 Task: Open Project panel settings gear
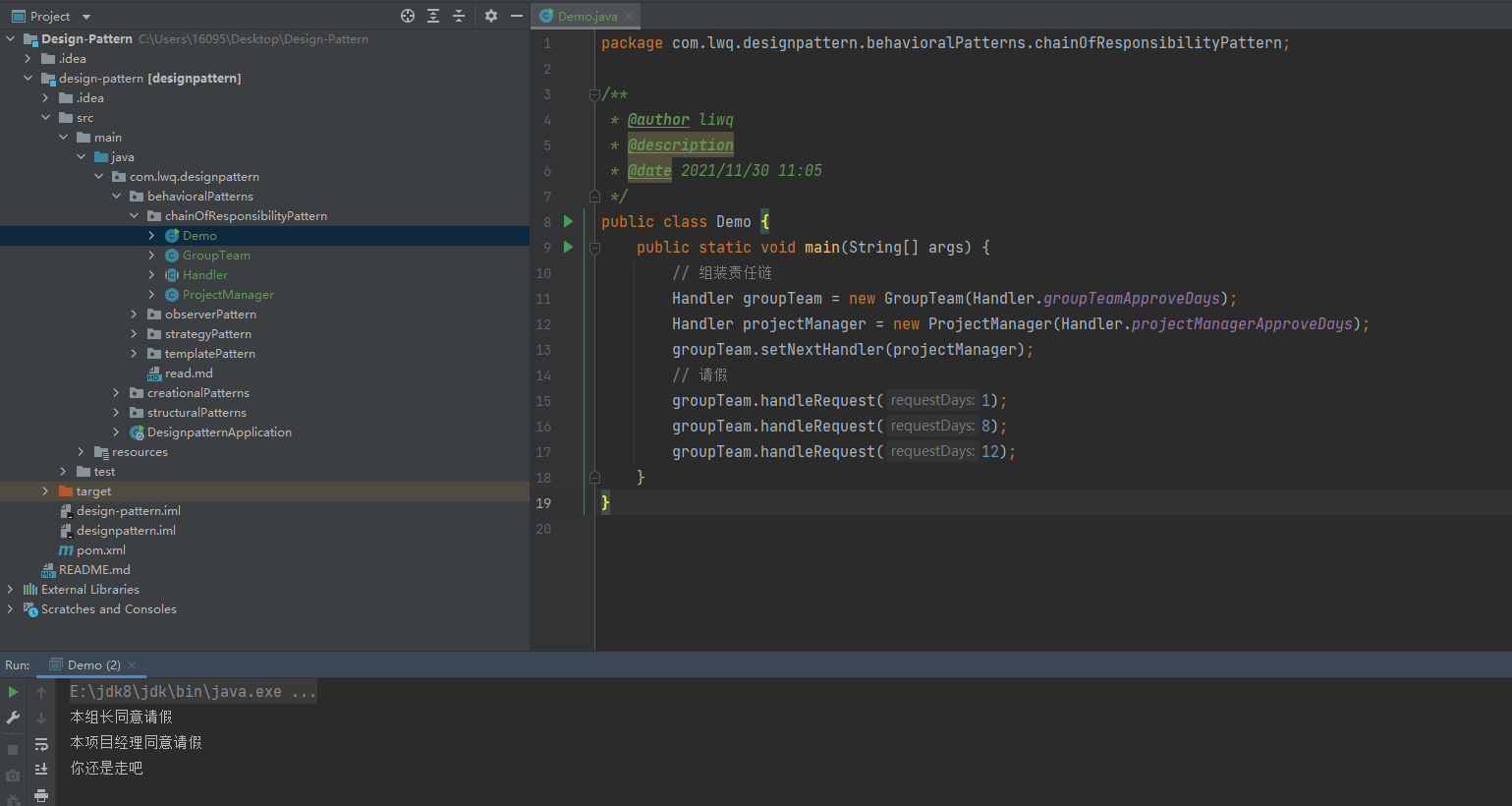pyautogui.click(x=491, y=16)
